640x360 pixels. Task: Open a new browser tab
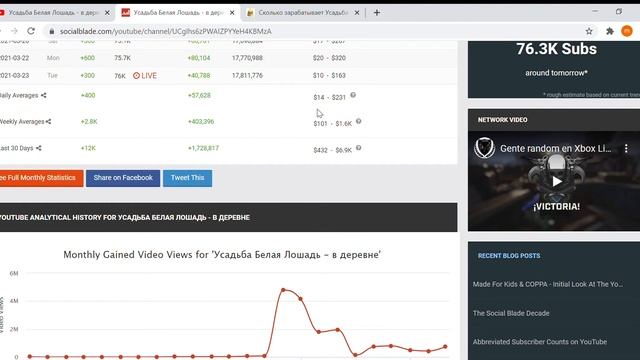pyautogui.click(x=377, y=13)
